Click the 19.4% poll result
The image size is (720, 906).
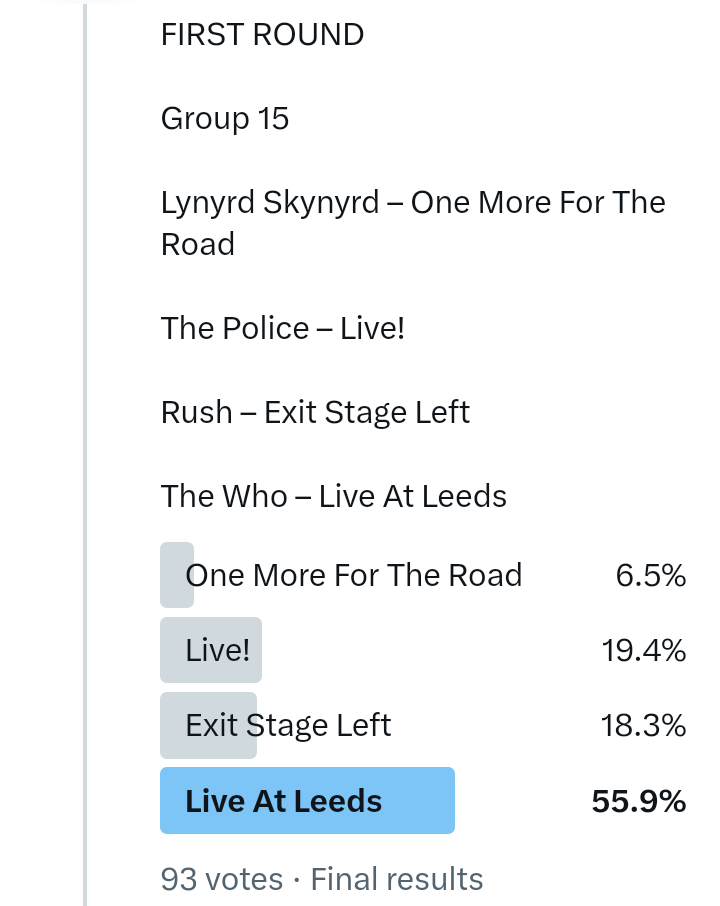click(644, 651)
